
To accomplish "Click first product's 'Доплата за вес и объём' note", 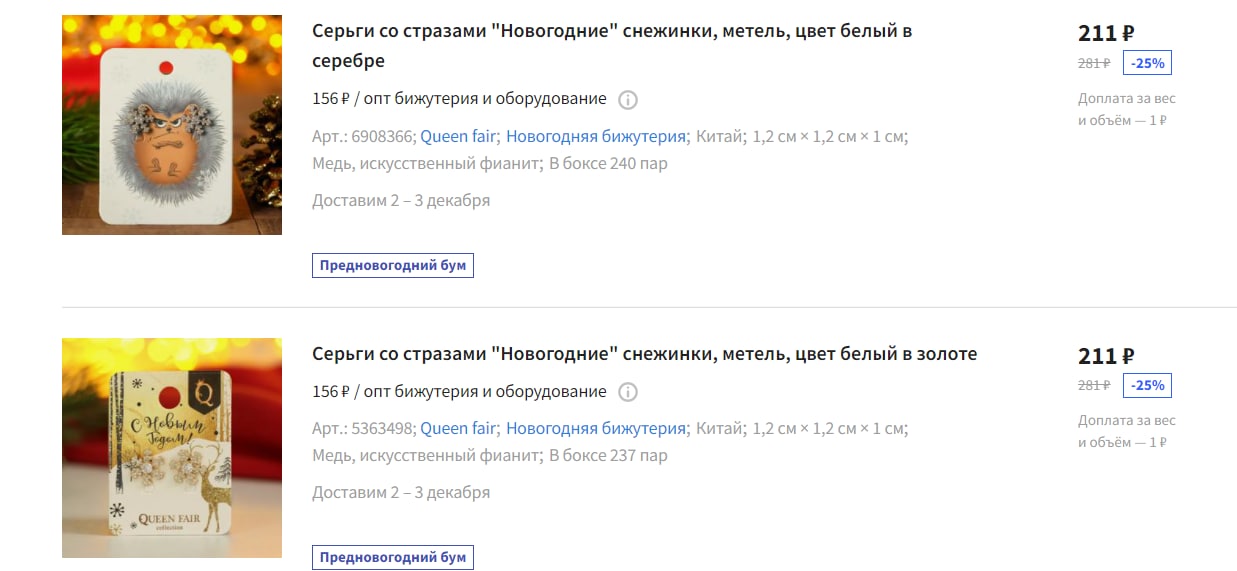I will 1127,109.
